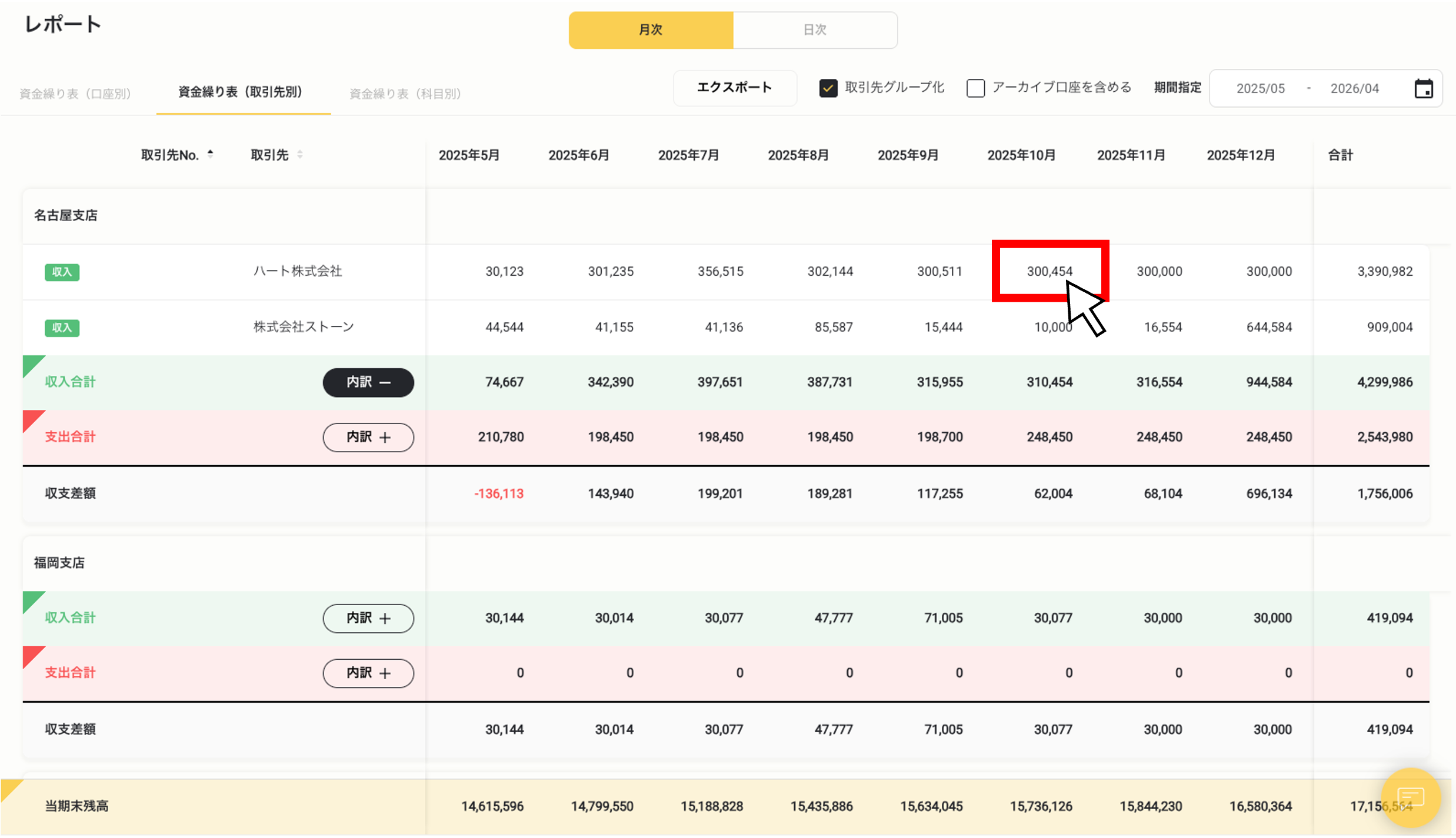This screenshot has height=838, width=1456.
Task: Click the エクスポート button
Action: [734, 88]
